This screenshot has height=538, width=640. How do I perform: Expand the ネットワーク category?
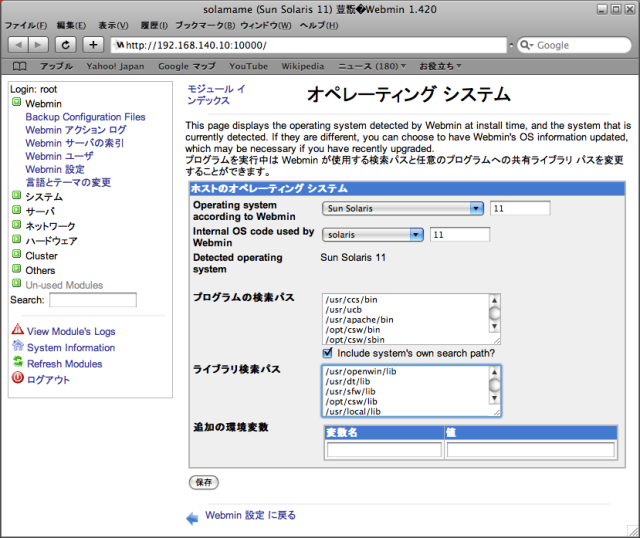(x=16, y=225)
